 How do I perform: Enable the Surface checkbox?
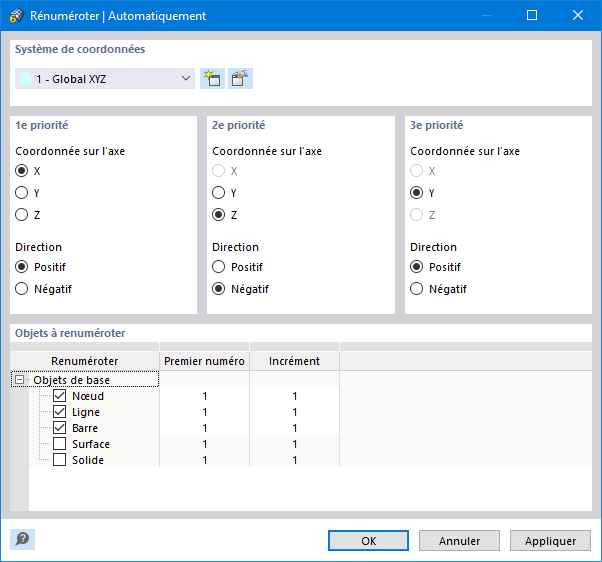[x=59, y=444]
